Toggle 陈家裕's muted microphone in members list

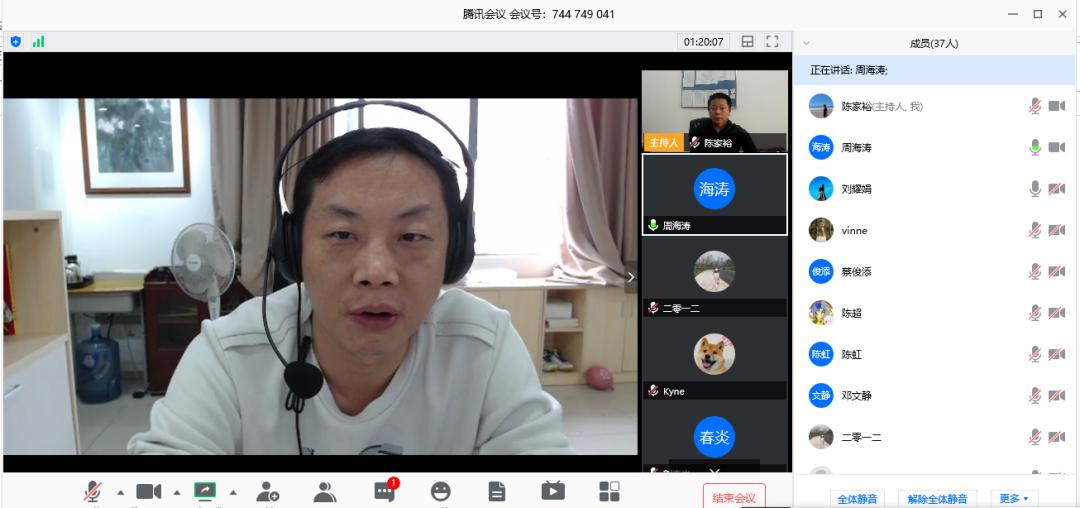(1035, 106)
